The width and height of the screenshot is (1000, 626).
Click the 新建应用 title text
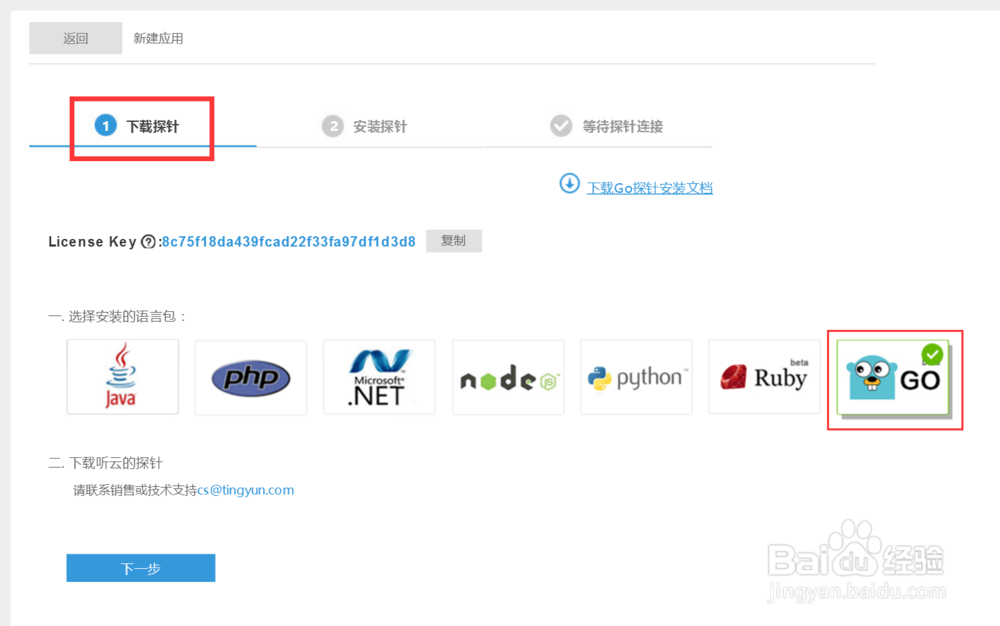pos(158,38)
